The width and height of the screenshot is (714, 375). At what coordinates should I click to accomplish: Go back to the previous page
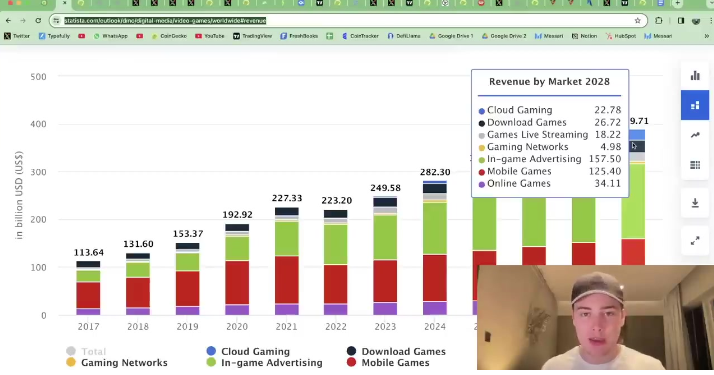(x=8, y=20)
